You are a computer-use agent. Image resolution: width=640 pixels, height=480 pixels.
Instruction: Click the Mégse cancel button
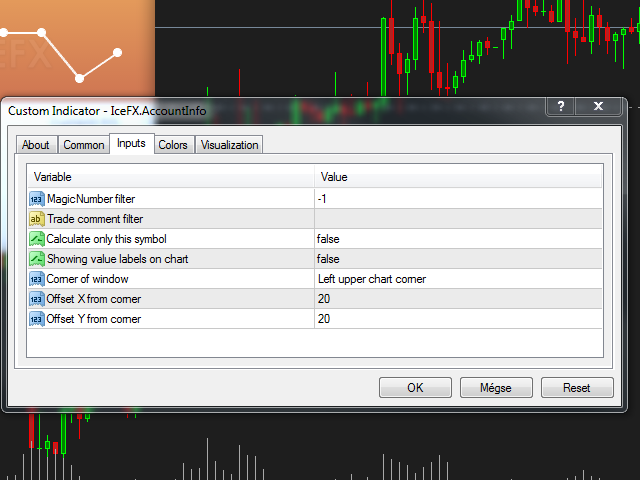[x=496, y=387]
